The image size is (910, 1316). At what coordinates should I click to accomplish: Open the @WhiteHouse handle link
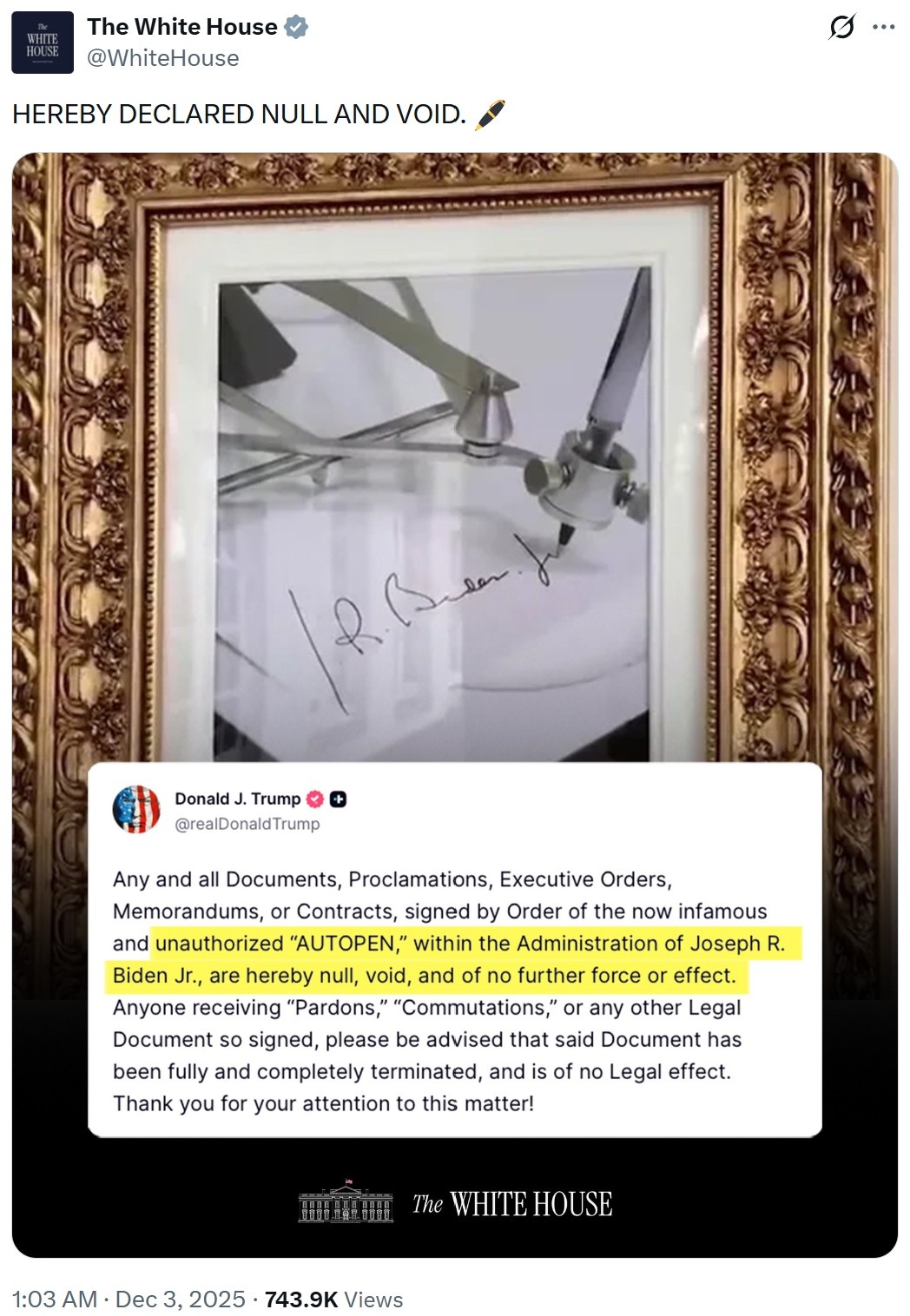pyautogui.click(x=162, y=58)
